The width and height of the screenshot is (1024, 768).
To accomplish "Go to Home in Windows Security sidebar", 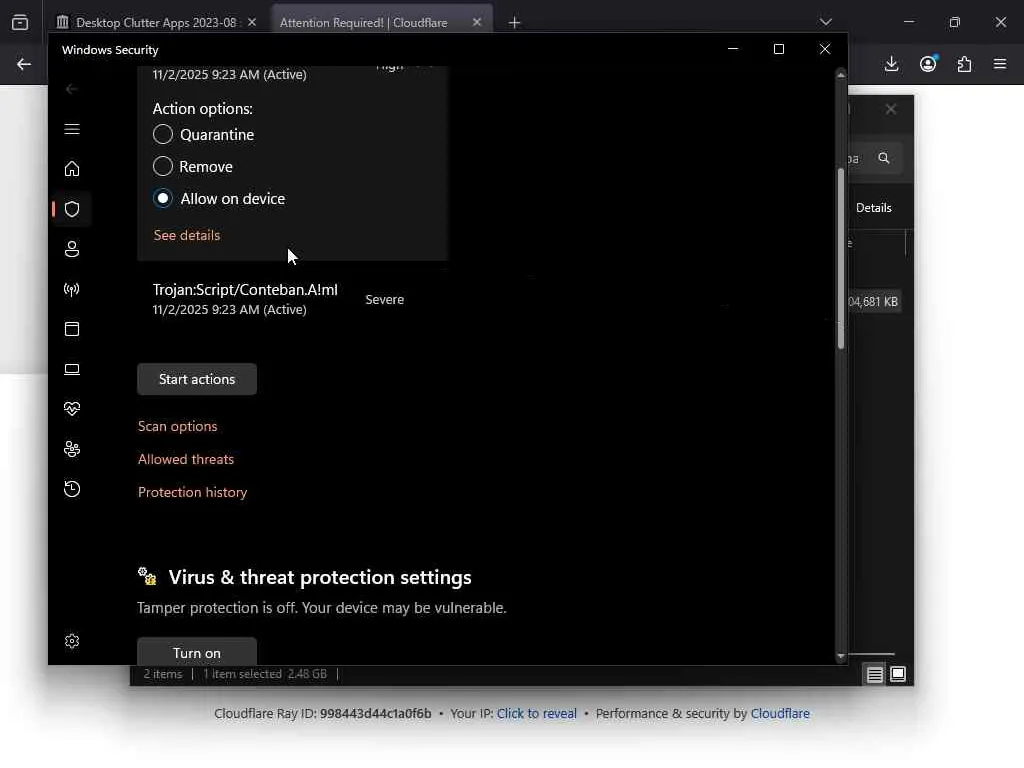I will [x=72, y=169].
